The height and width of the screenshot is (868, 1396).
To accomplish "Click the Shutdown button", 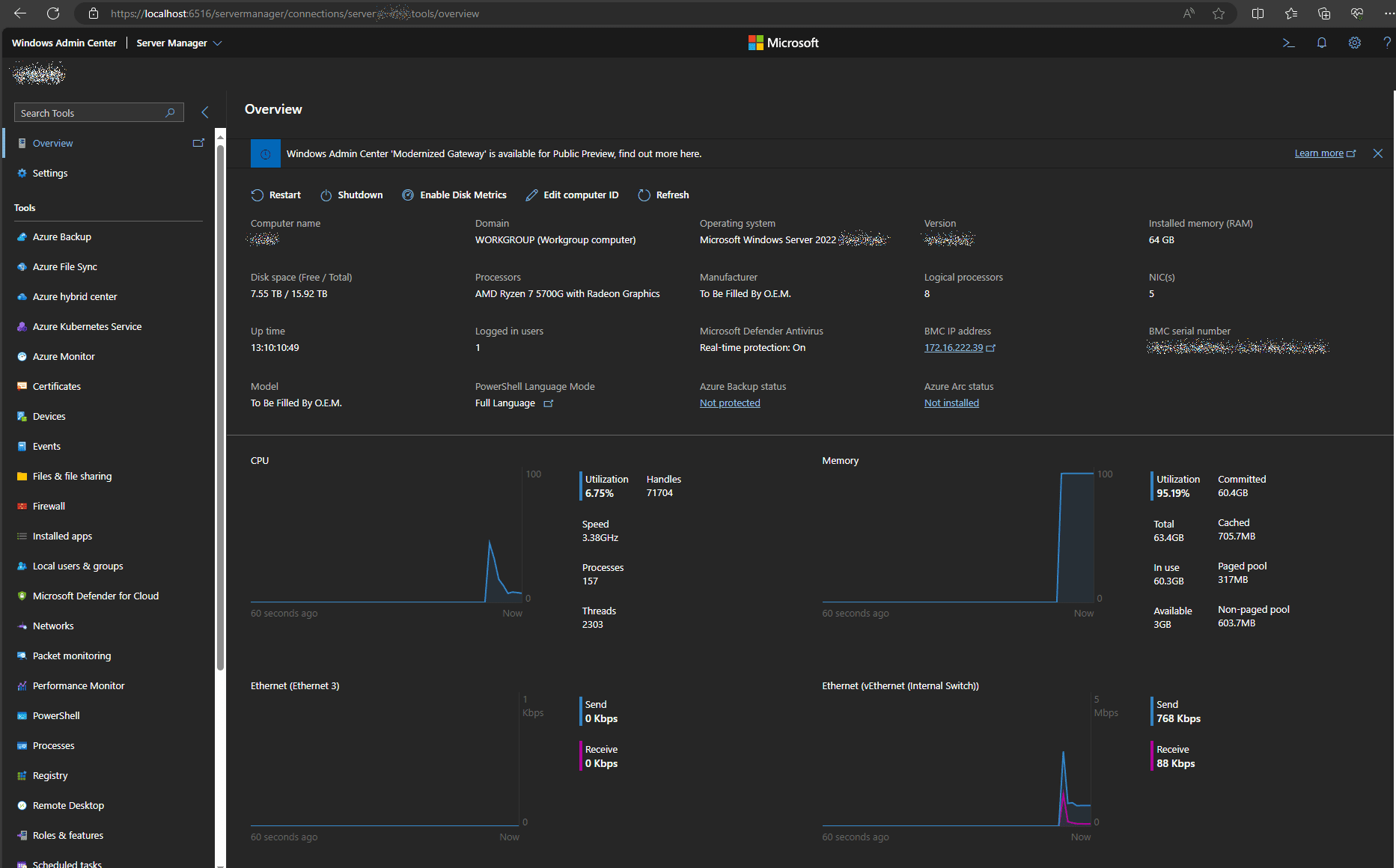I will tap(352, 195).
